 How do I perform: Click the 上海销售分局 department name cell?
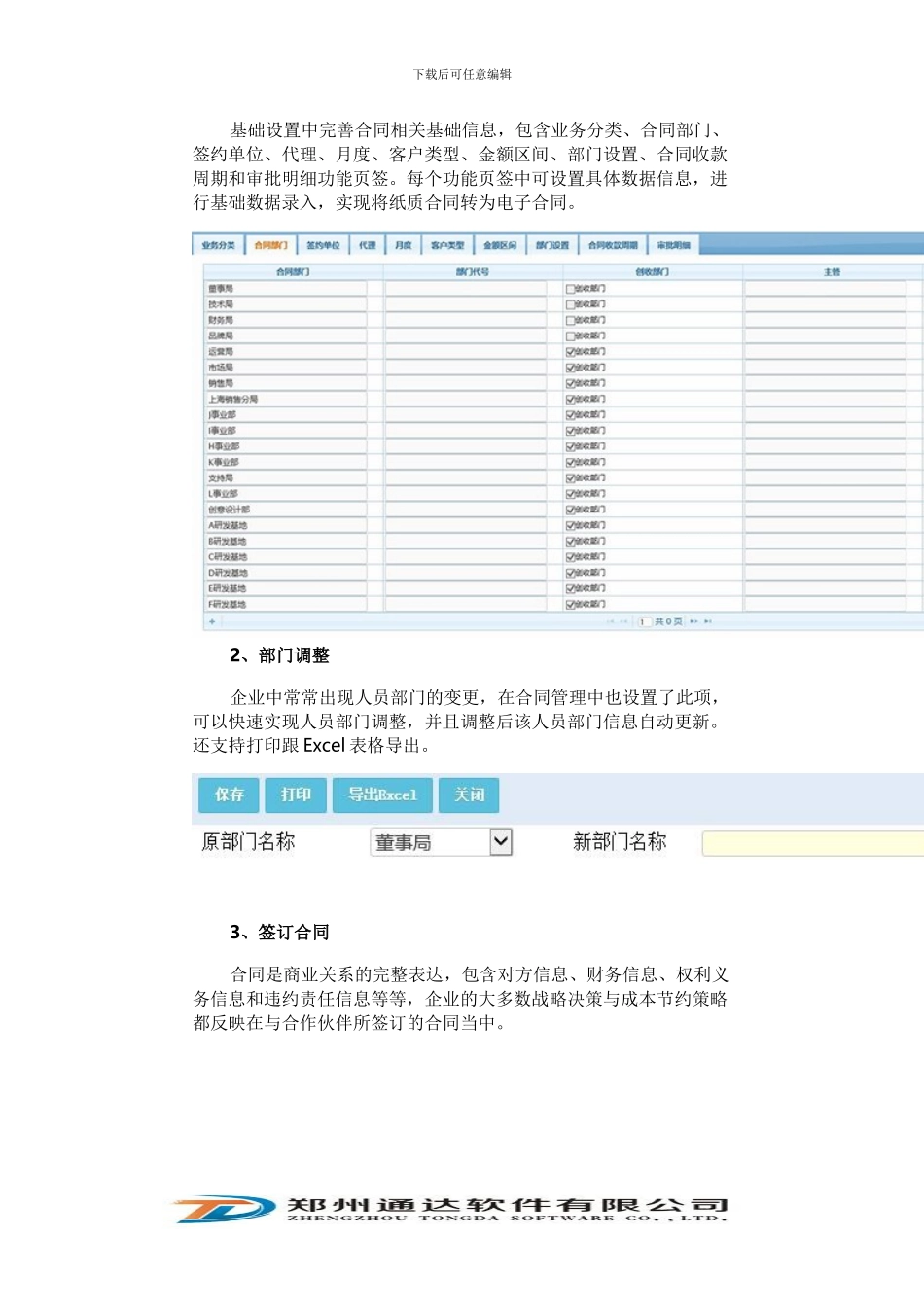[286, 399]
